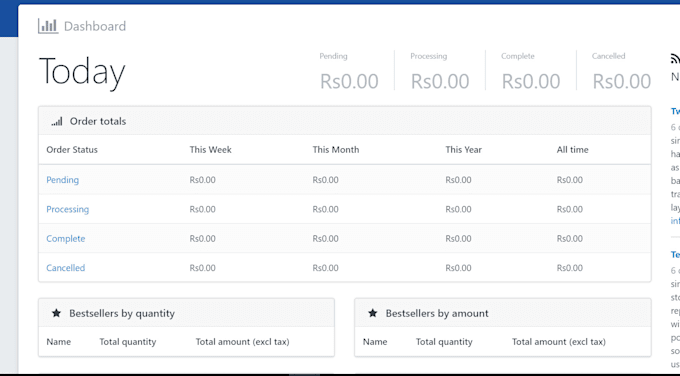
Task: Click the Bestsellers by amount panel title
Action: [437, 313]
